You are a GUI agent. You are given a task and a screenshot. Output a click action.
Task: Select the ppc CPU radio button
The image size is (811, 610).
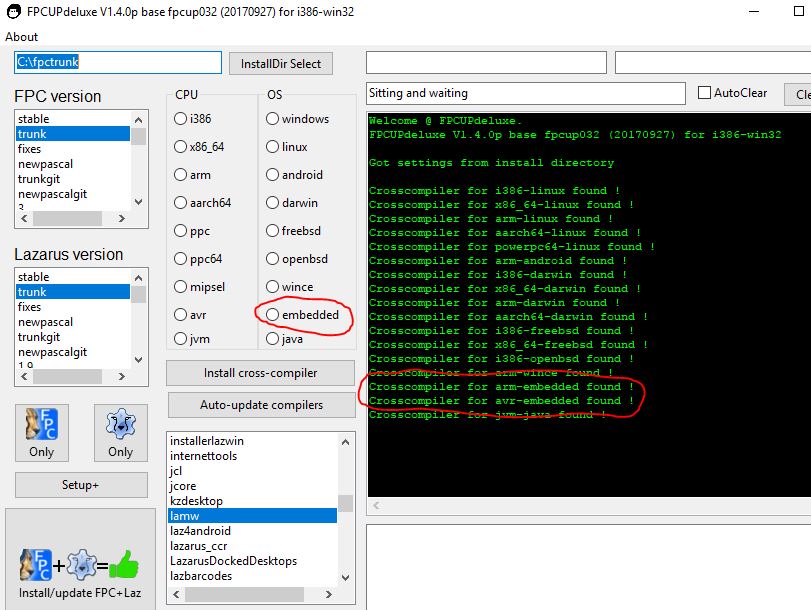[180, 230]
